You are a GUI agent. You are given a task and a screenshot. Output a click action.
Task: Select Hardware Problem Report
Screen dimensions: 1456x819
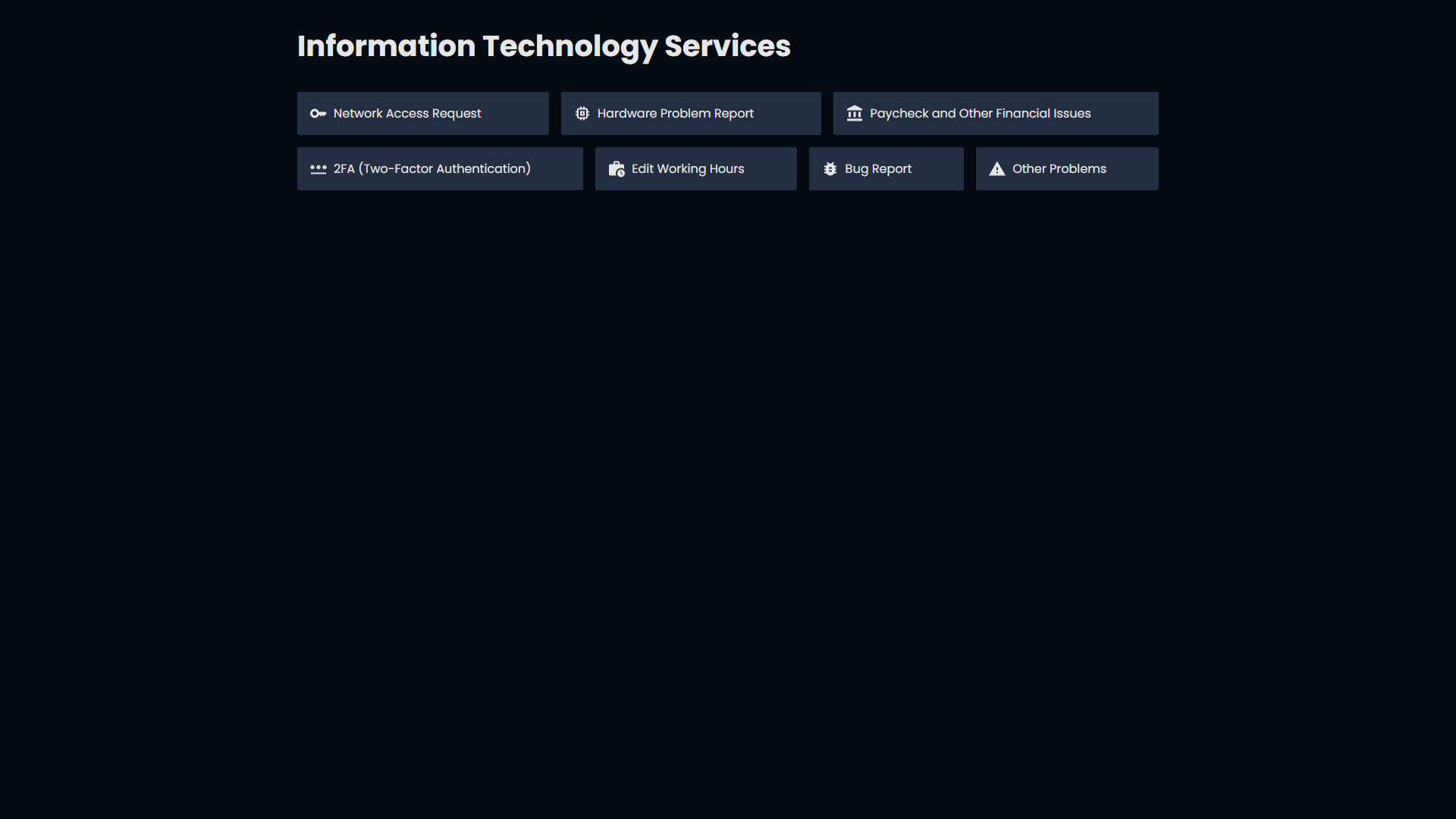point(691,114)
